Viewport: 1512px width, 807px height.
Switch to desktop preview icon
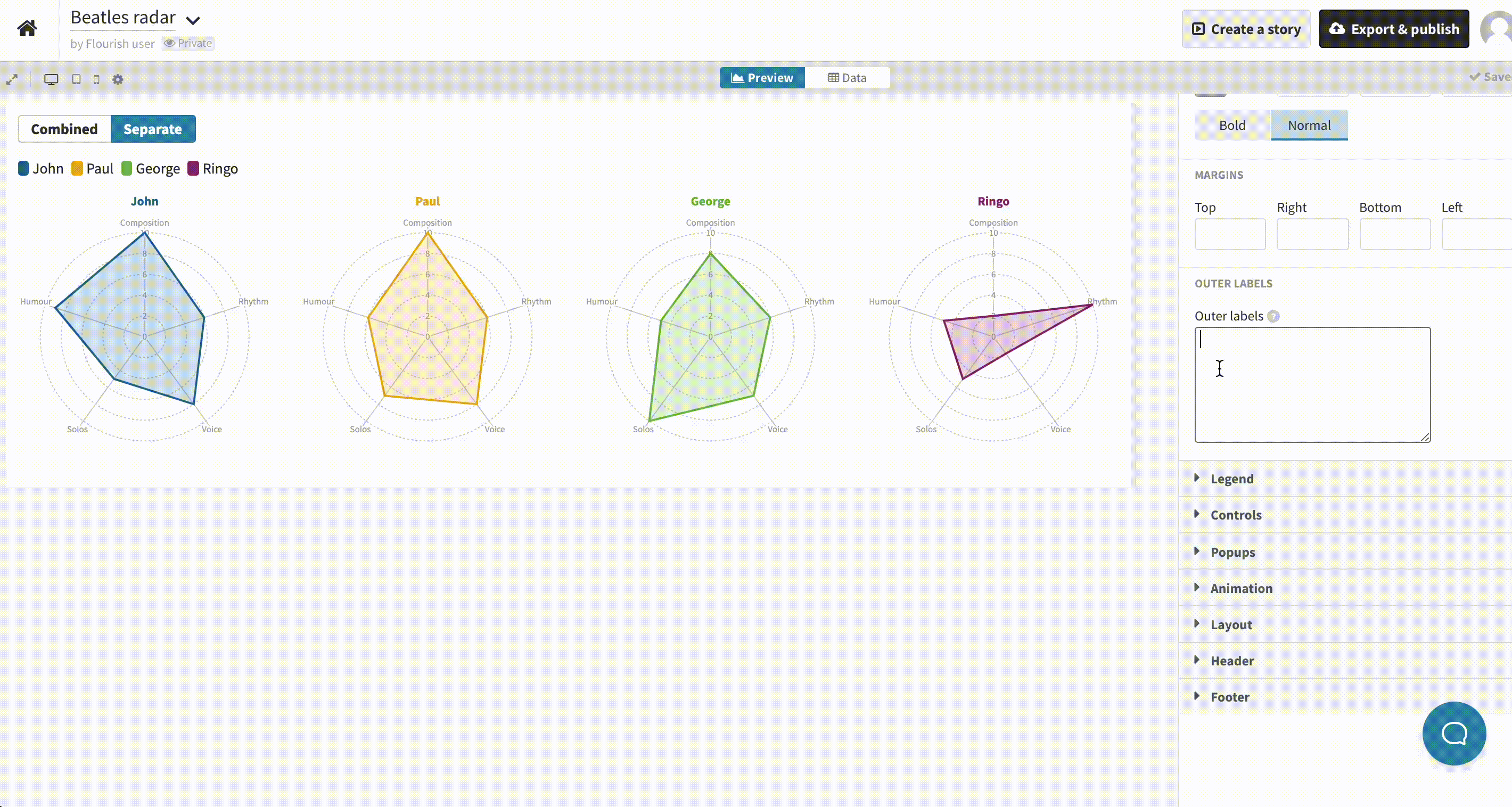click(x=51, y=79)
